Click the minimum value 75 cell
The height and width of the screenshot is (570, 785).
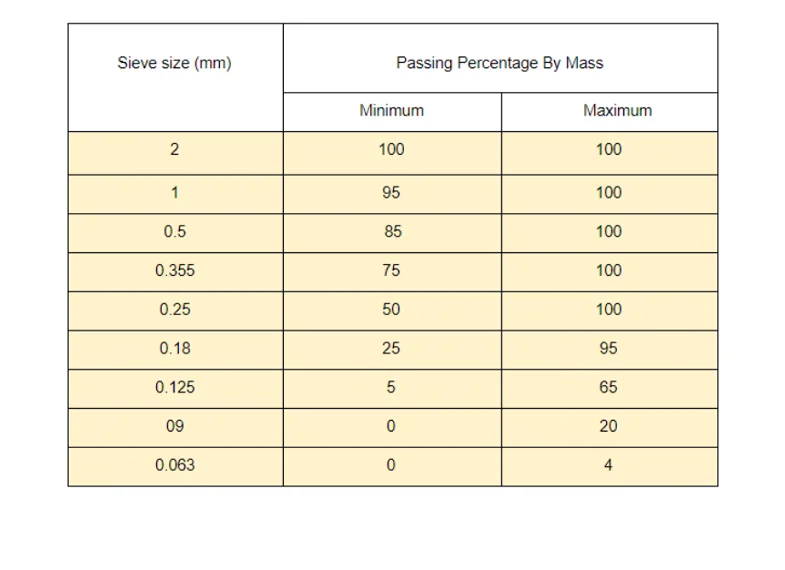tap(392, 272)
